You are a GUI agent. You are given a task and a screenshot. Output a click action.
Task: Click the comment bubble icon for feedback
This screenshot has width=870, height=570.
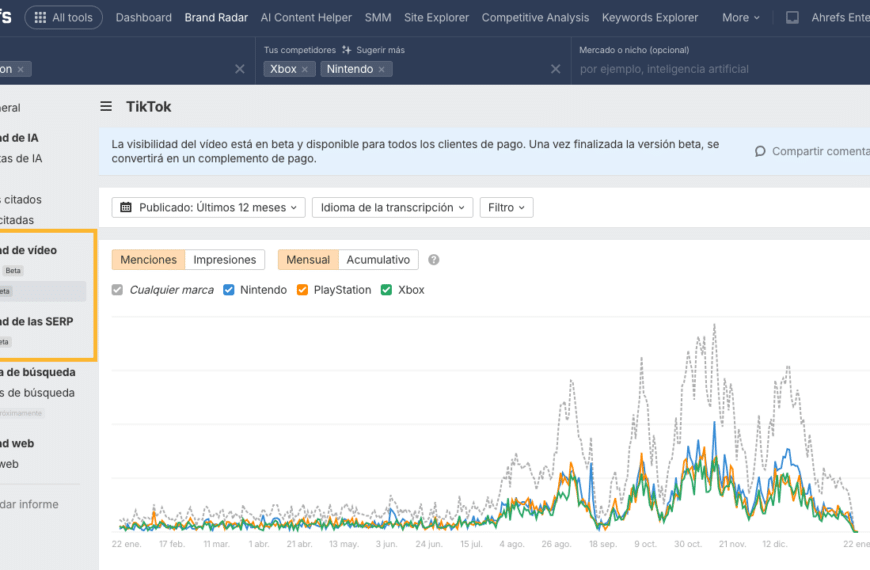[761, 151]
